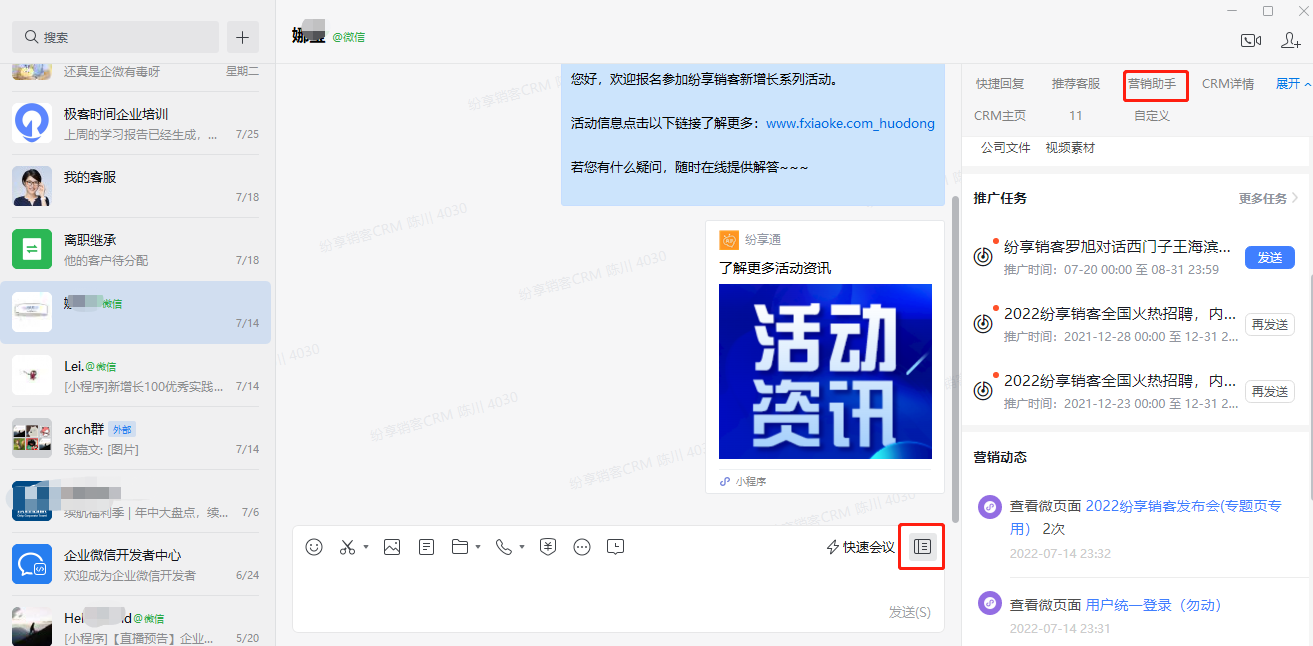Click the 极客时间企业培训 avatar icon
The width and height of the screenshot is (1313, 646).
[32, 123]
